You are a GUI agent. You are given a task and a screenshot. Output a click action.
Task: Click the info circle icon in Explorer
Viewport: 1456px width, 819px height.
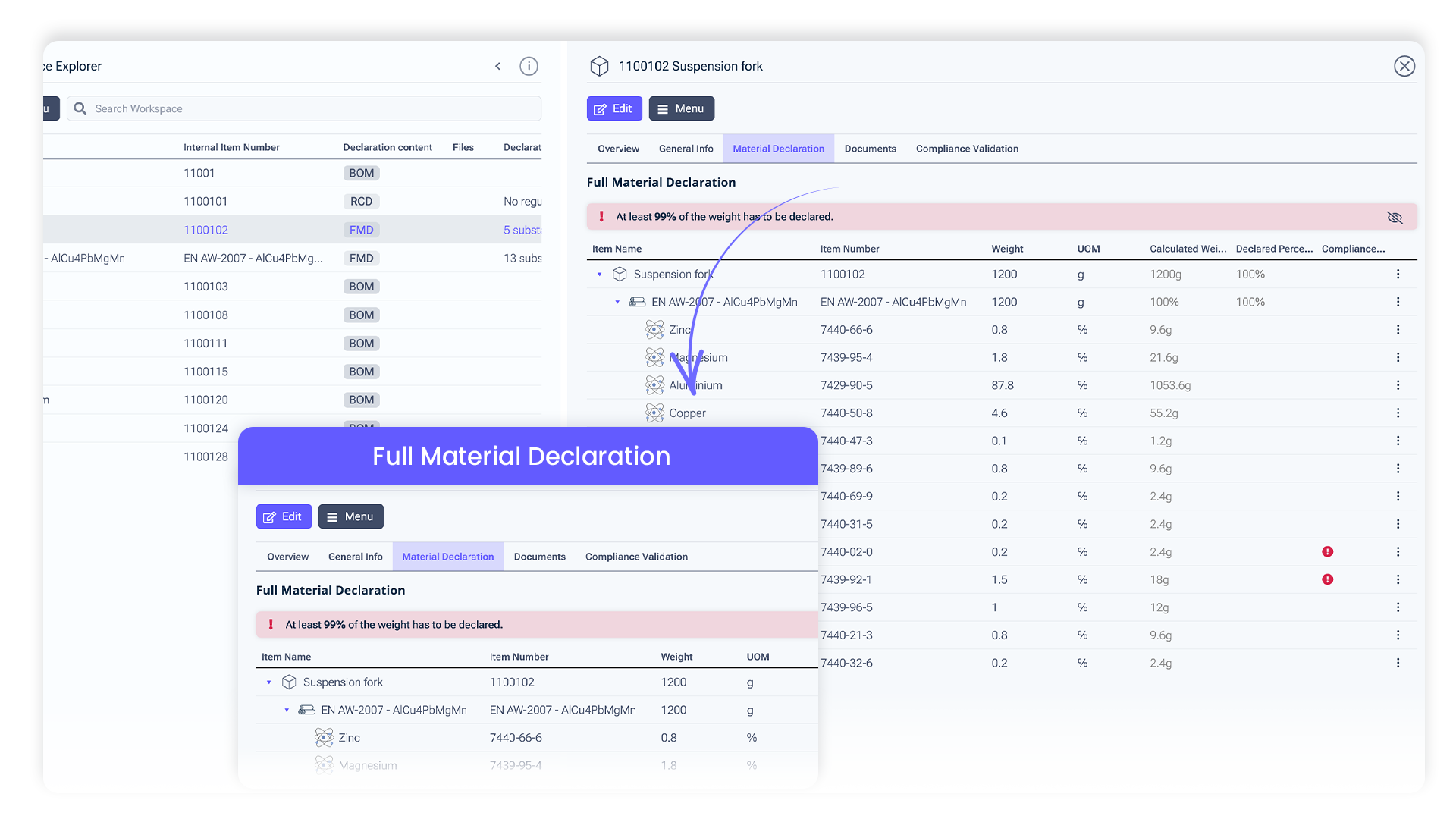point(529,67)
